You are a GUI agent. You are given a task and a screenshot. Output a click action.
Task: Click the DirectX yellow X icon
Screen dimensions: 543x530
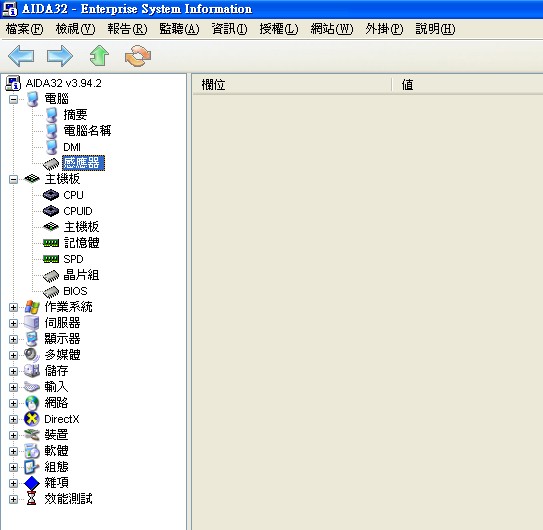32,419
